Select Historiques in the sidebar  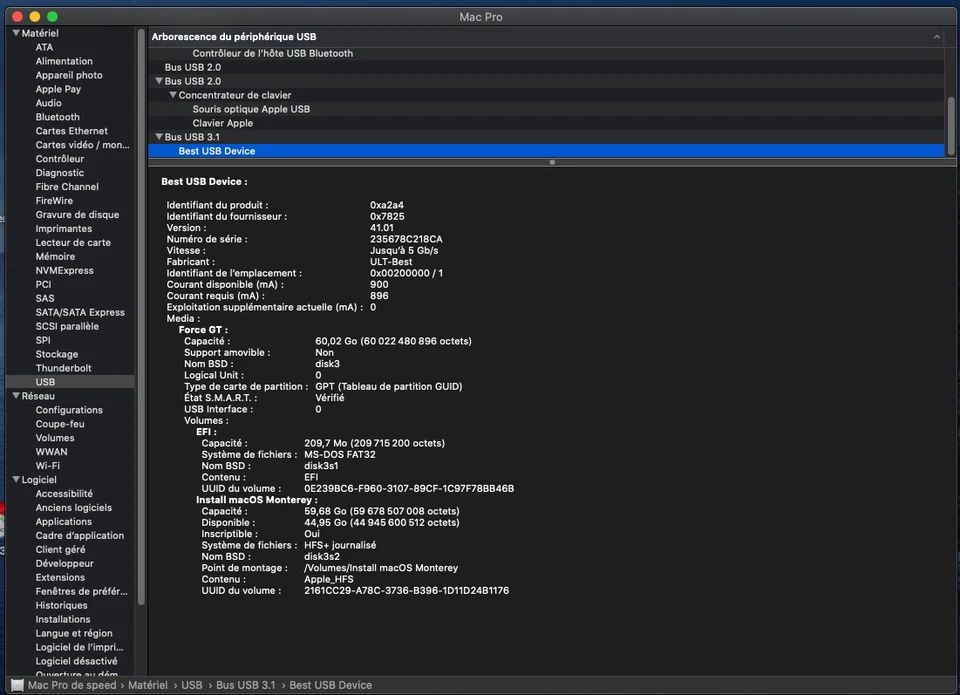[61, 605]
